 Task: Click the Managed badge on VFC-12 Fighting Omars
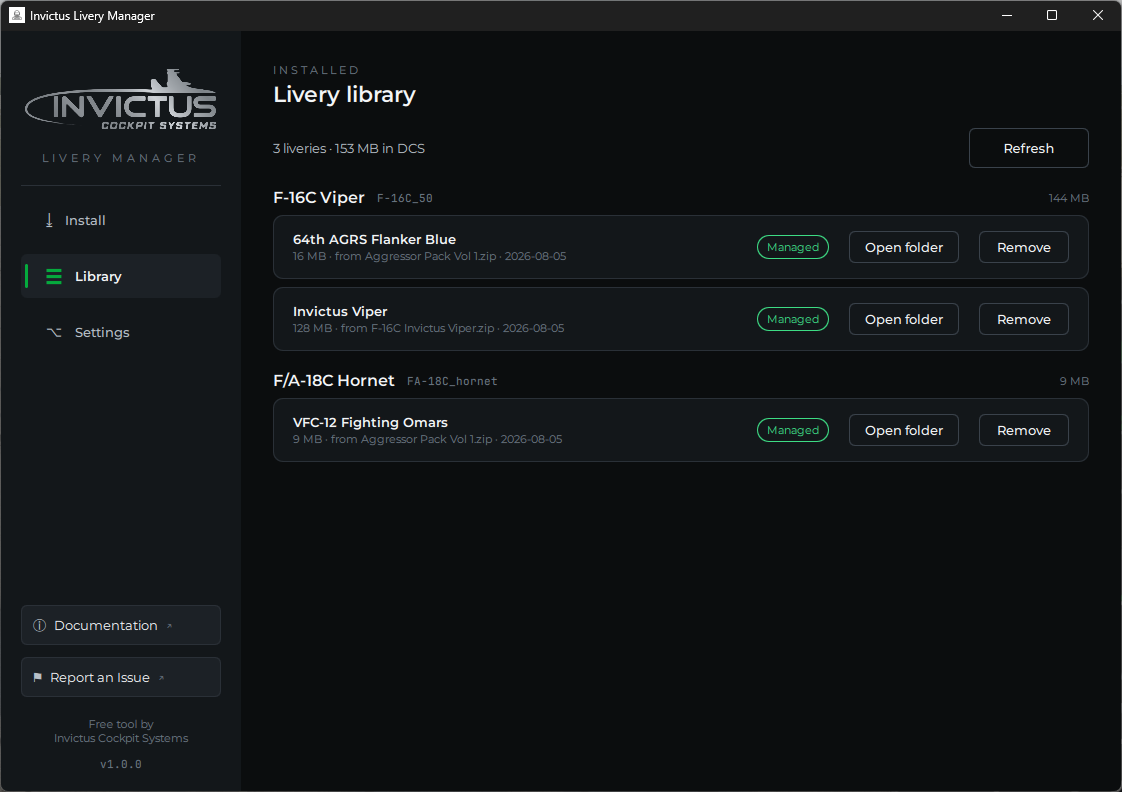(793, 430)
